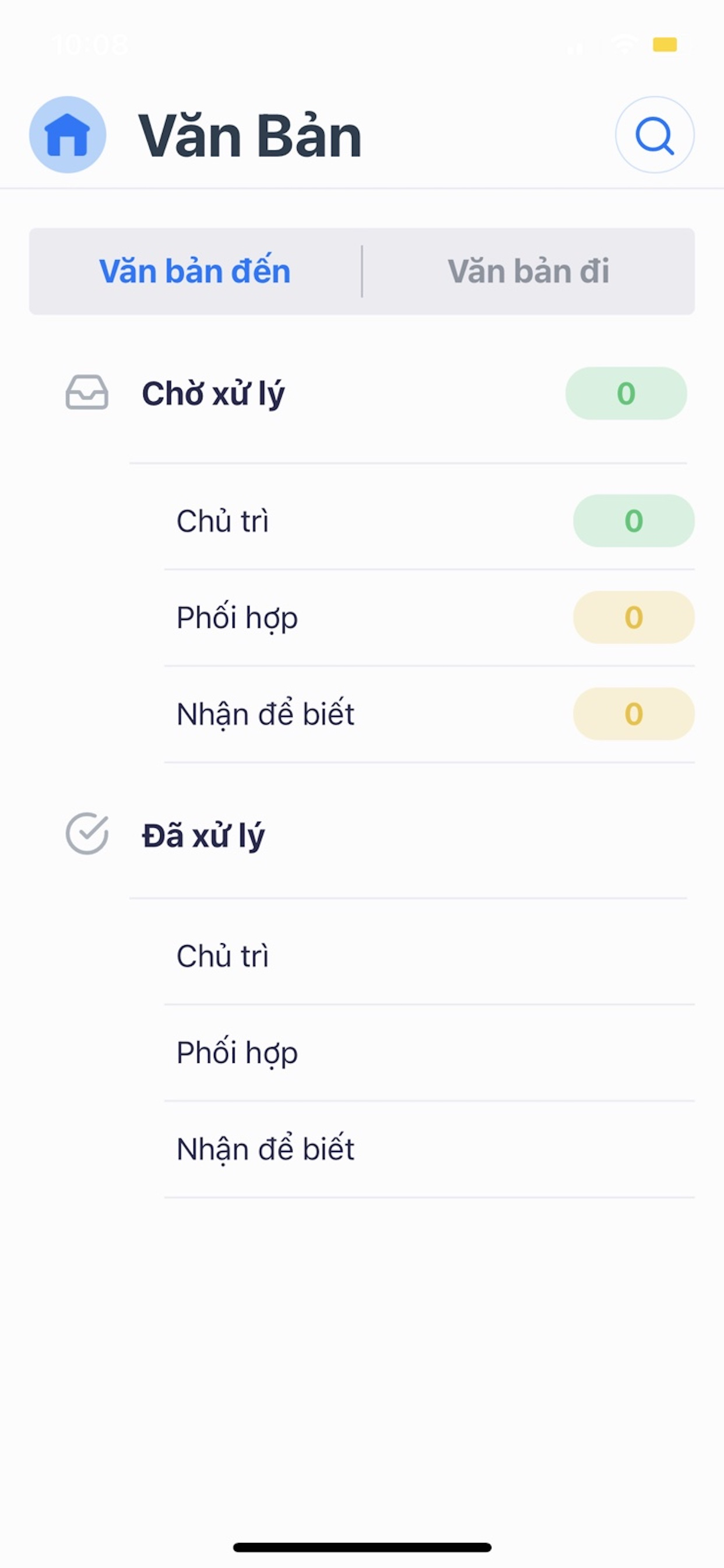Switch to Văn bản đến tab
The width and height of the screenshot is (724, 1568).
coord(195,271)
